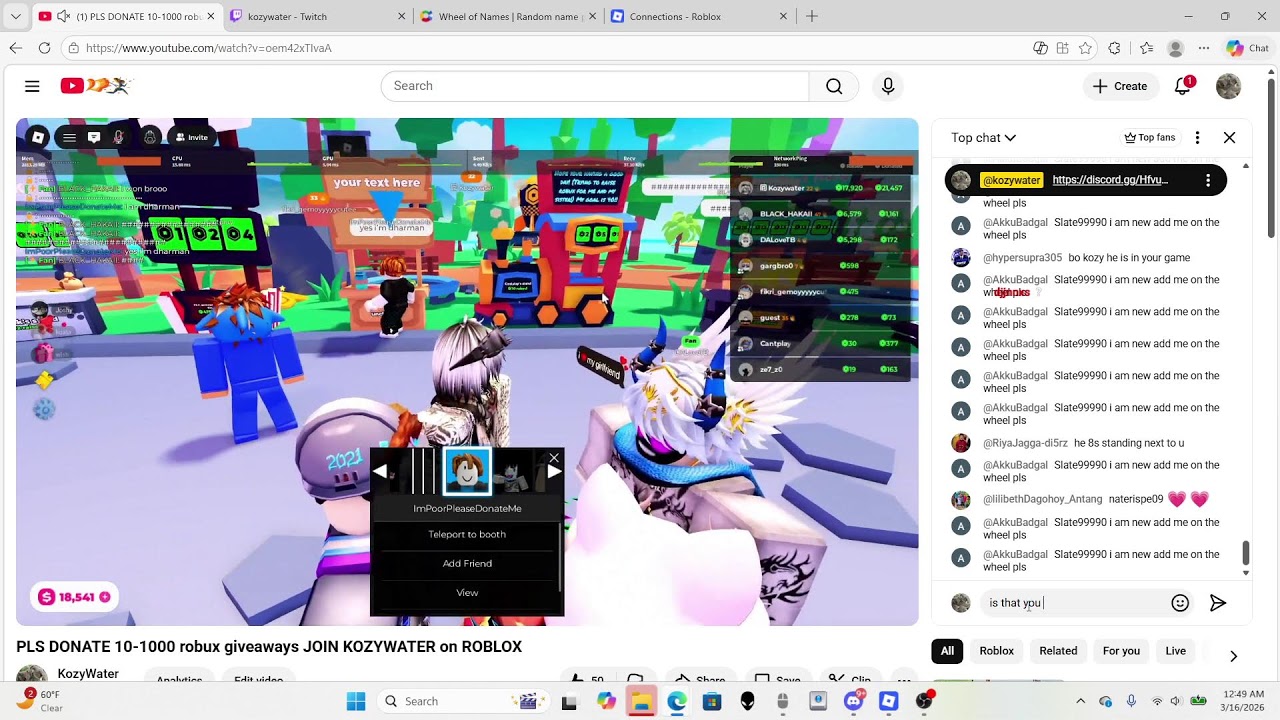Screen dimensions: 1280x720
Task: Click the YouTube search magnifier button
Action: pos(834,86)
